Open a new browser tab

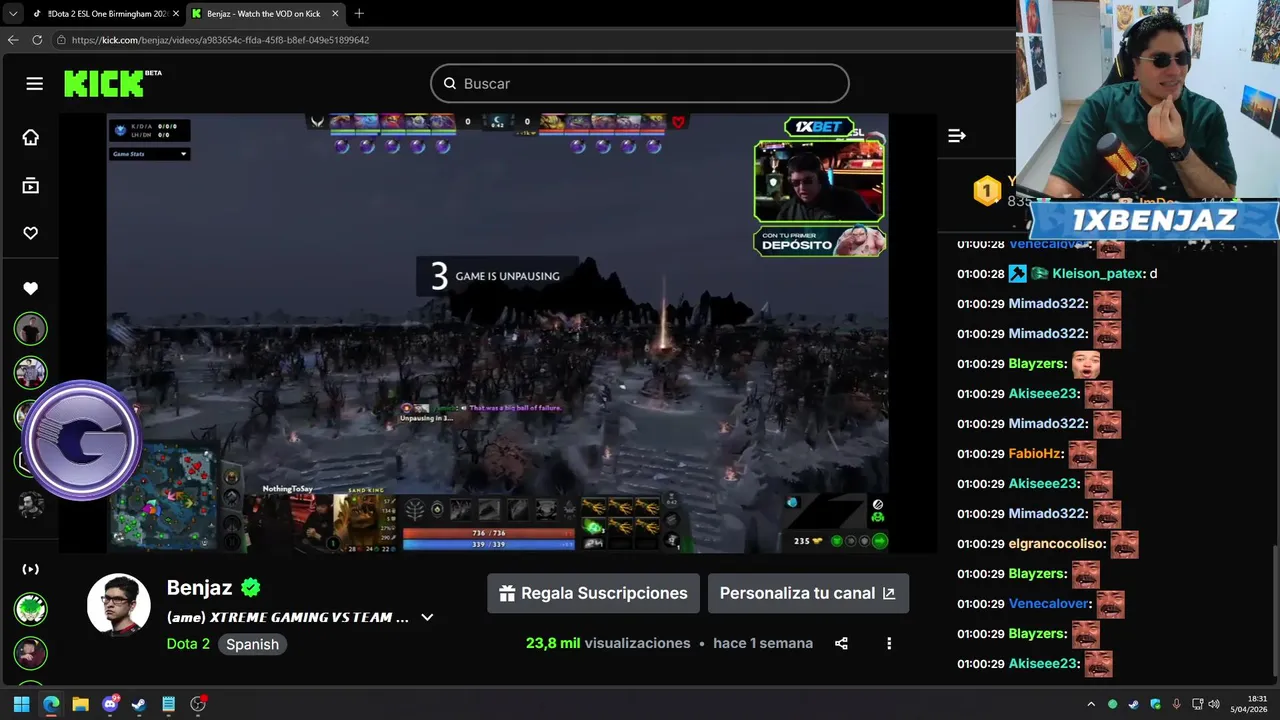tap(359, 14)
